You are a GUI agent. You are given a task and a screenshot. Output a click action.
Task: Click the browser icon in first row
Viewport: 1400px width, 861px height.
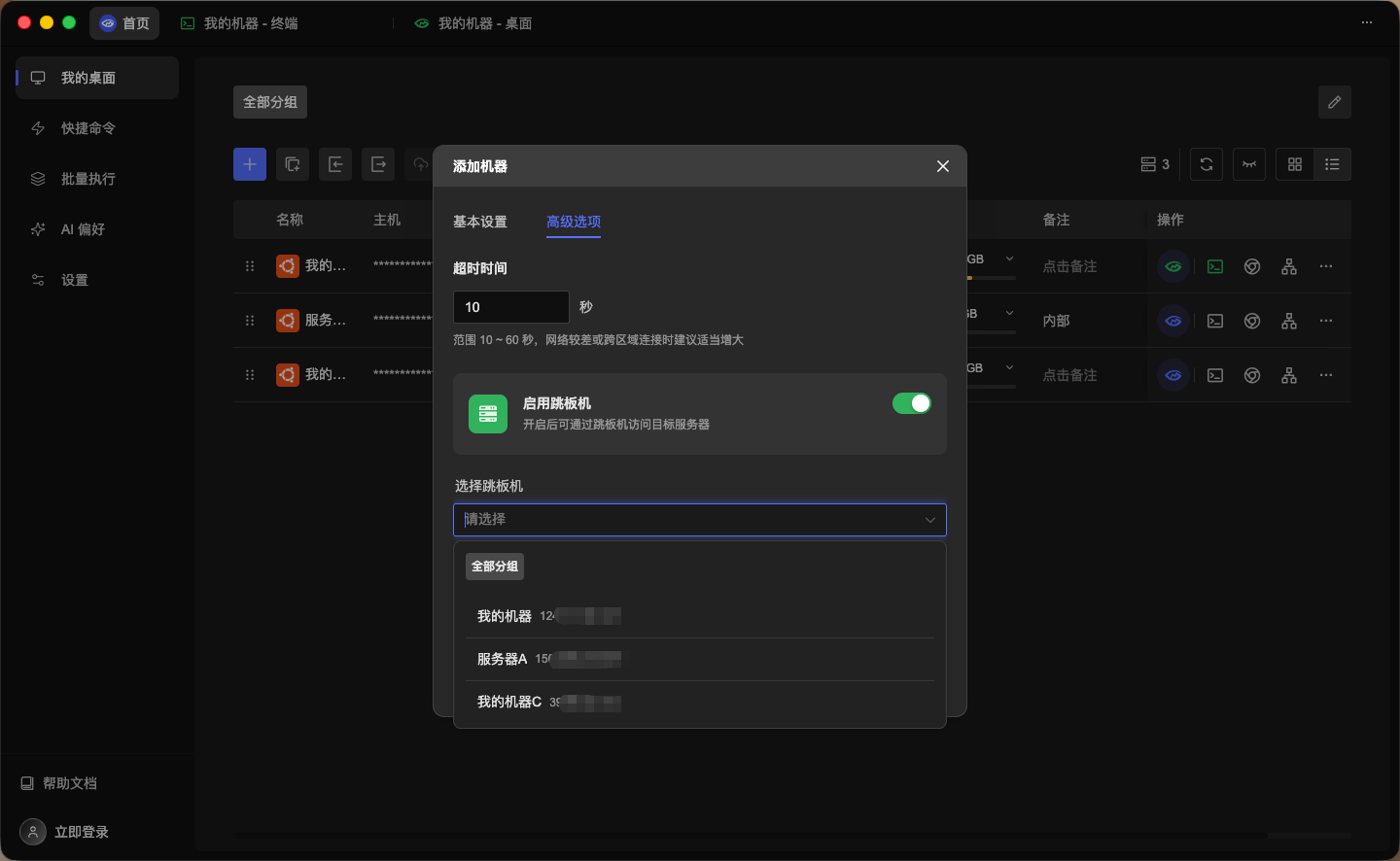(x=1252, y=266)
